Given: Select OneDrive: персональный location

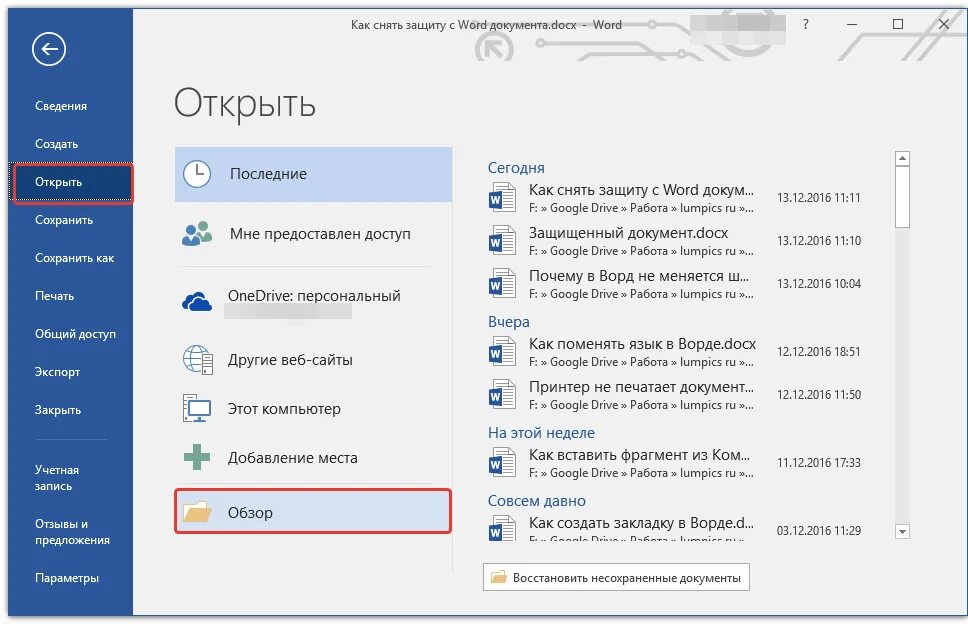Looking at the screenshot, I should click(x=314, y=302).
